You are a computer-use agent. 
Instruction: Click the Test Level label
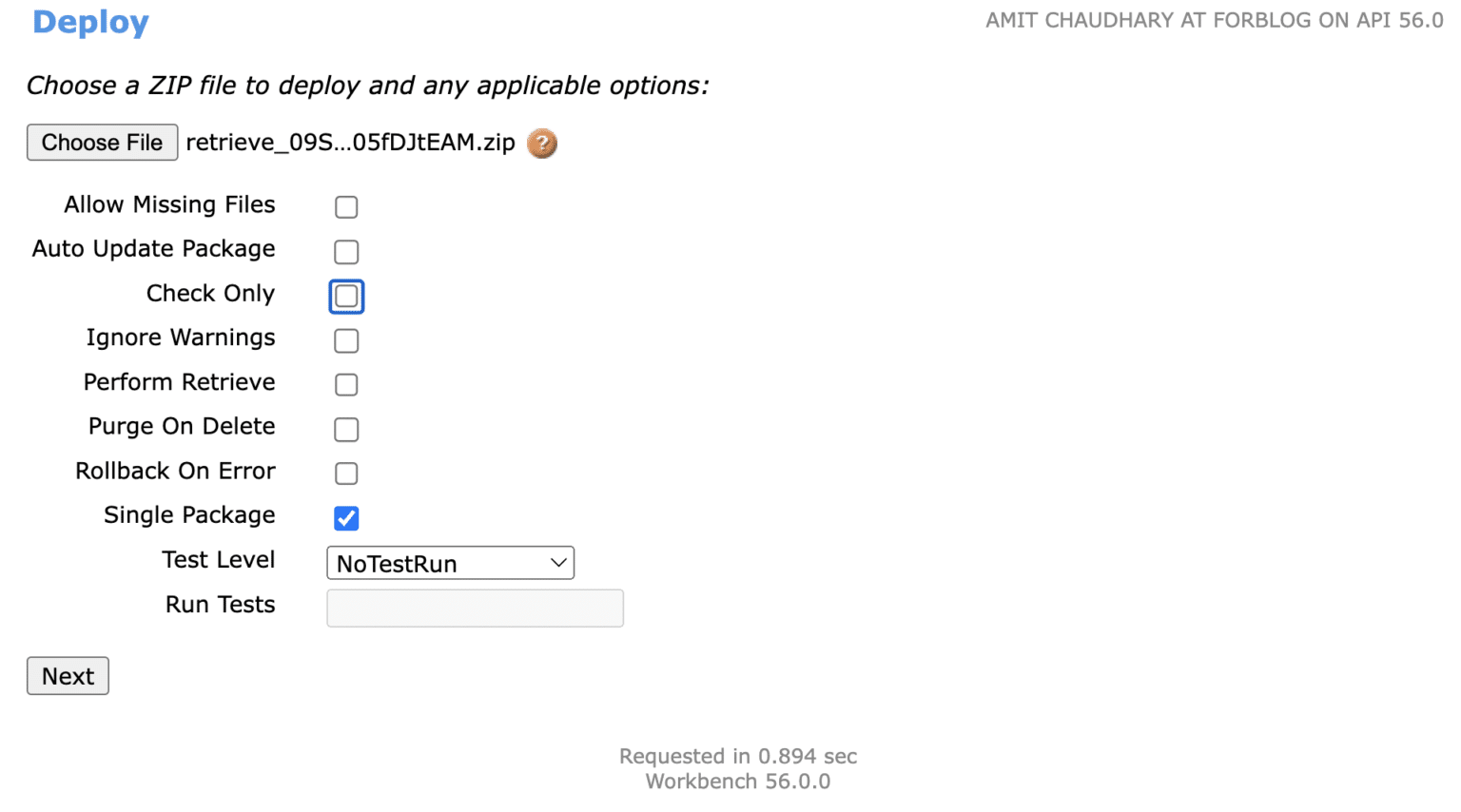coord(218,560)
